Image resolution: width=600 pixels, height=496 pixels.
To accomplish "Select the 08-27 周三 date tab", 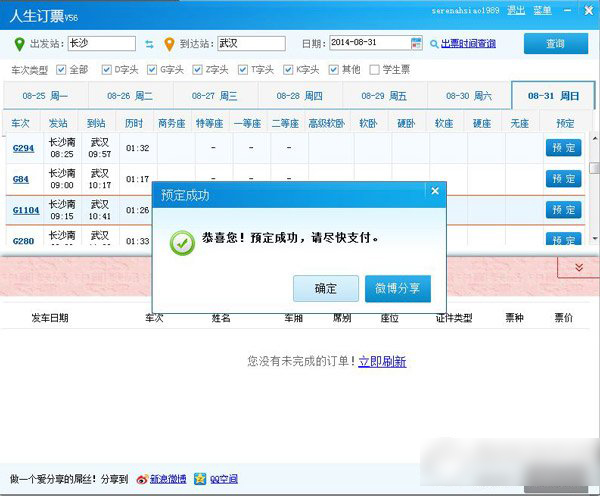I will (215, 96).
